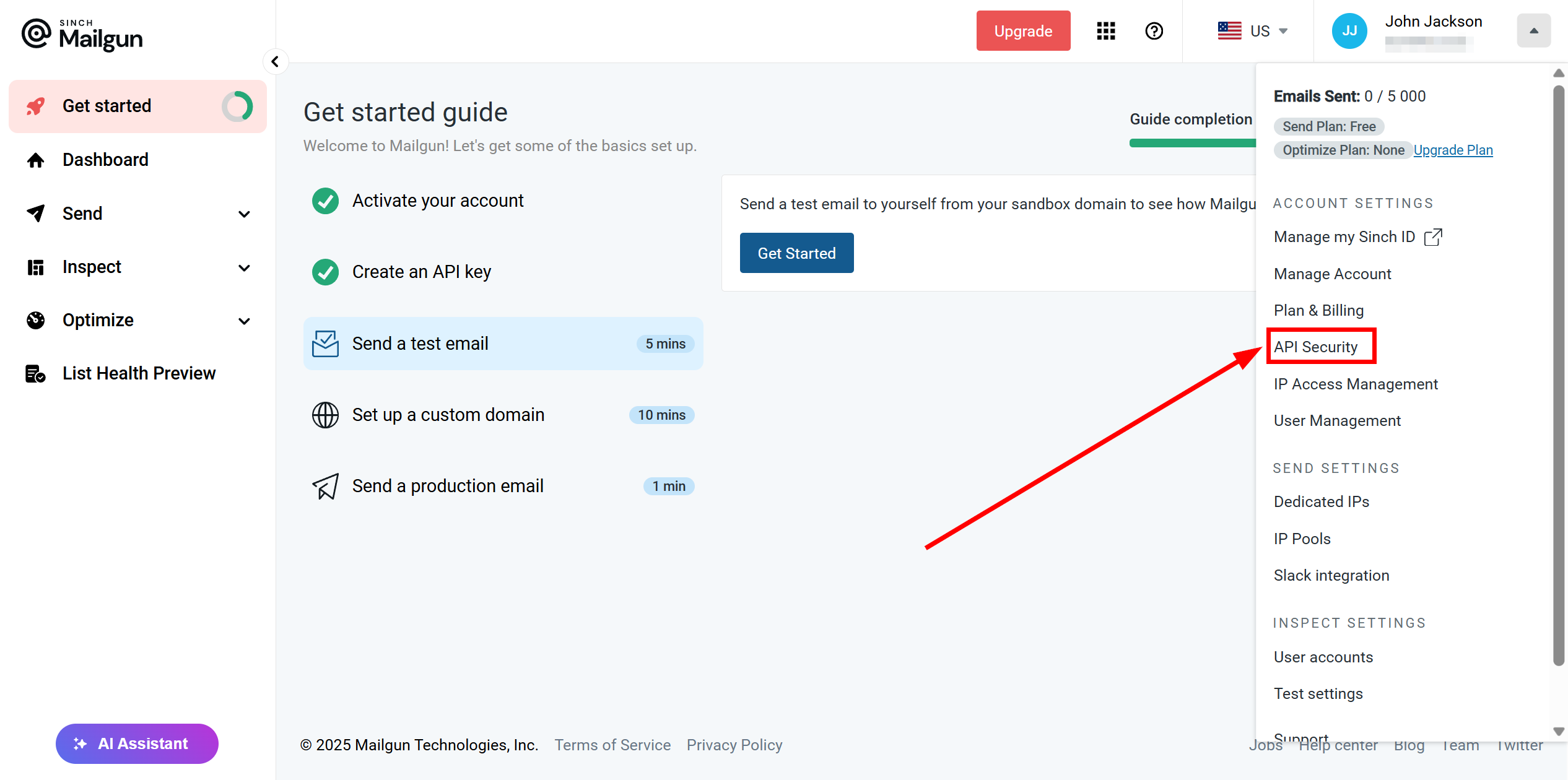1568x780 pixels.
Task: Select the Send a test email step
Action: (503, 344)
